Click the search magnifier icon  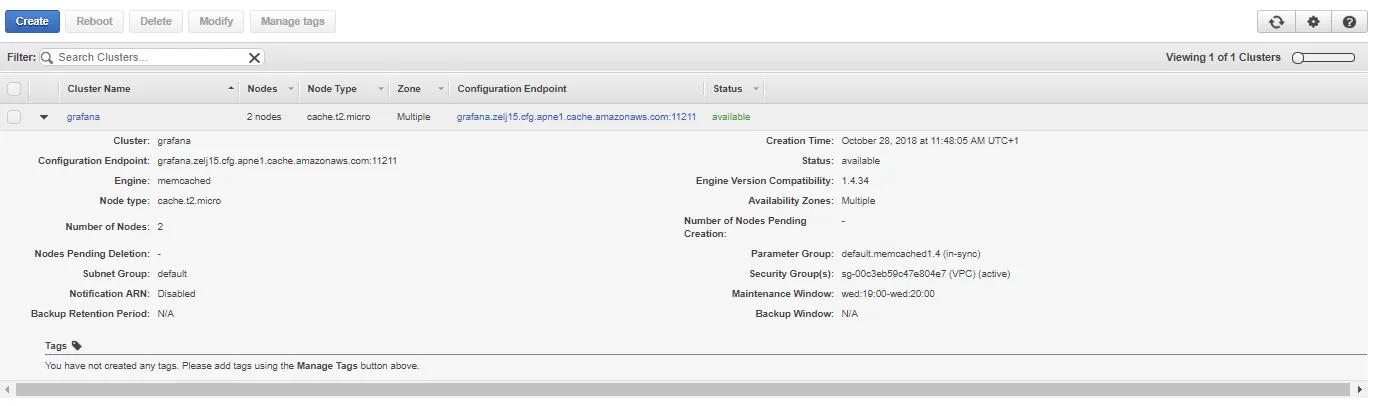[46, 58]
